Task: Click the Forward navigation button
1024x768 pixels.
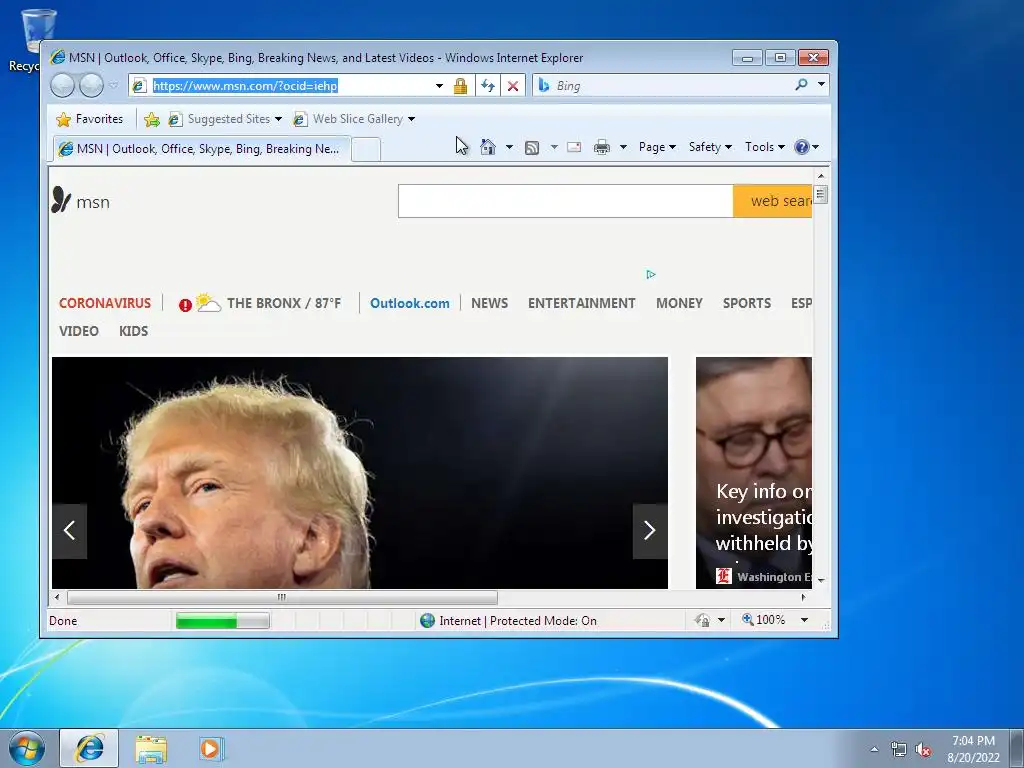Action: (x=91, y=86)
